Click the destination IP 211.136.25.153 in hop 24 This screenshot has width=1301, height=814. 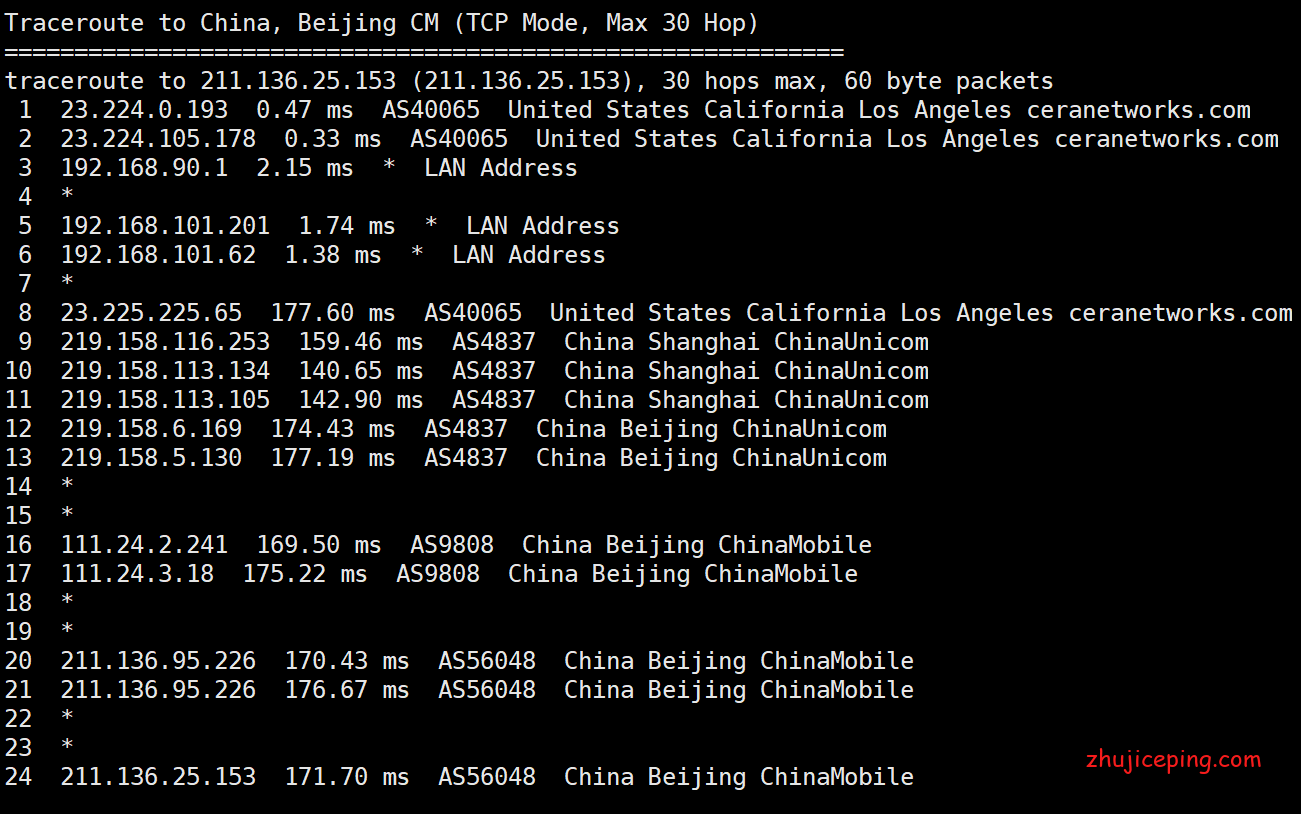(x=158, y=776)
